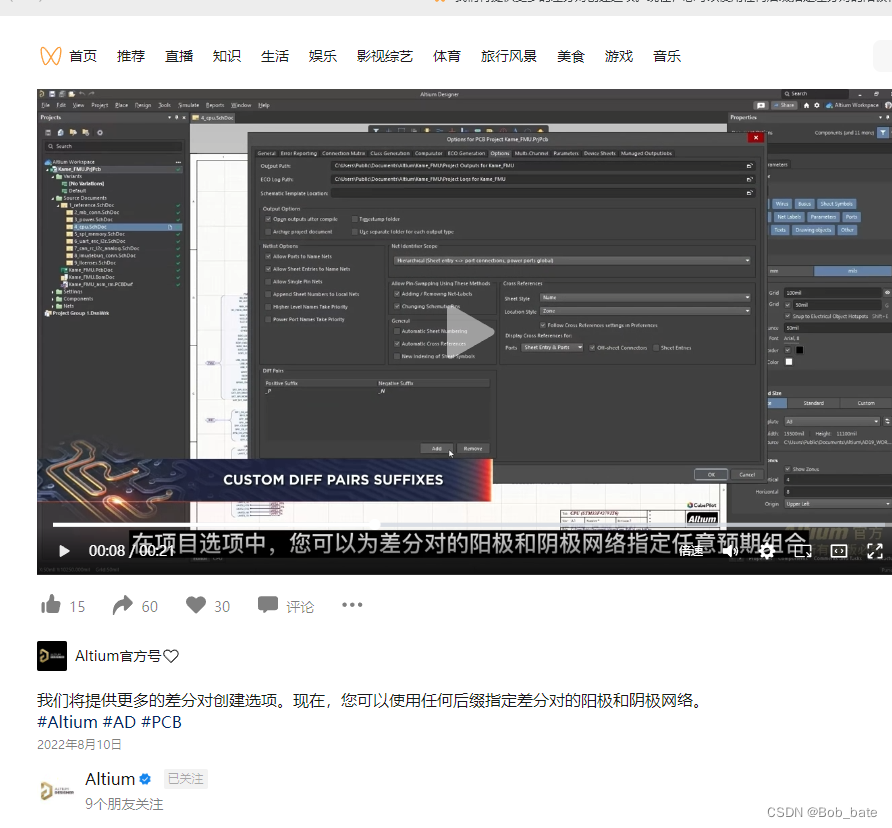Screen dimensions: 892x828
Task: Click Cancel in the Options dialog
Action: 747,475
